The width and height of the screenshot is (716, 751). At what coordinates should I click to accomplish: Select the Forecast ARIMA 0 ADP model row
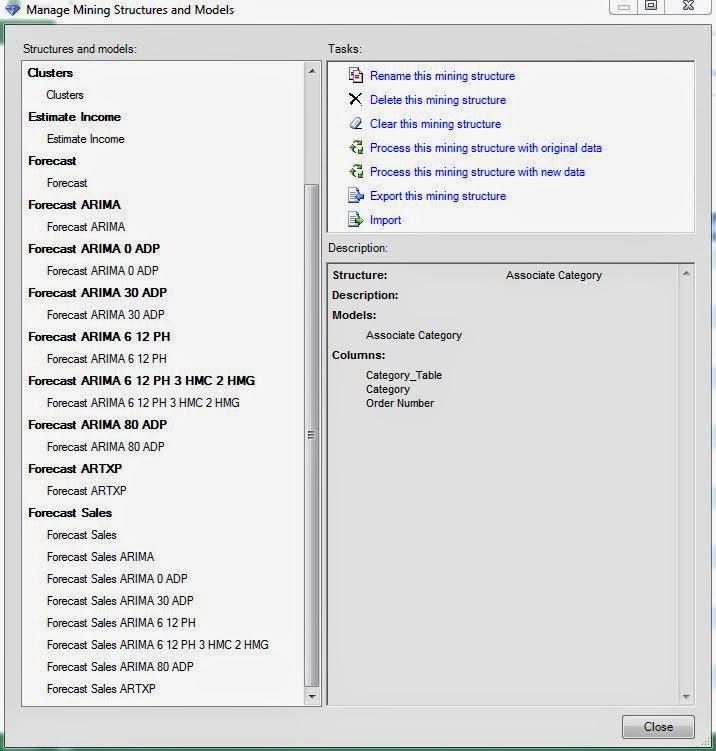click(102, 271)
